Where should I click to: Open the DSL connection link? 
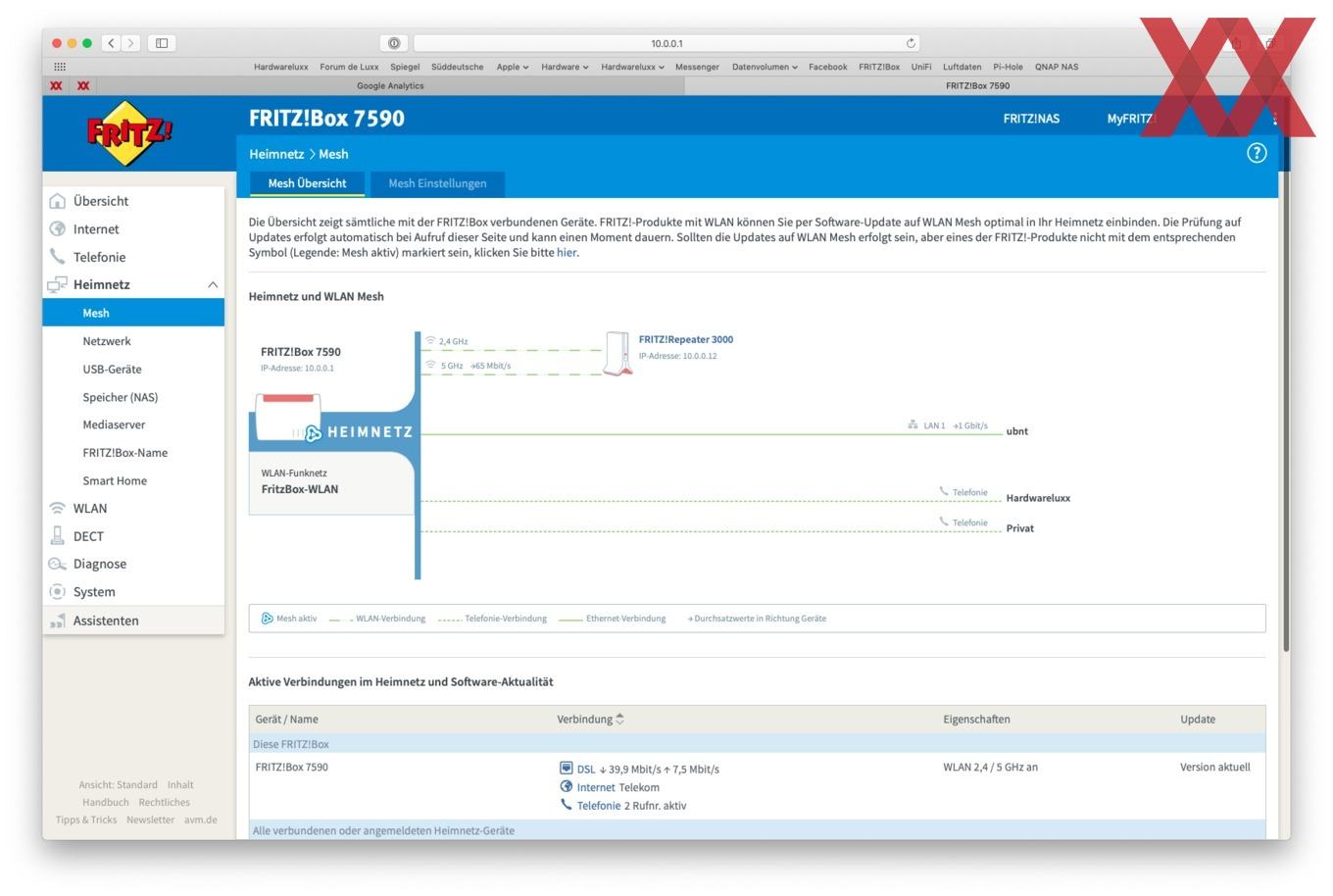586,770
